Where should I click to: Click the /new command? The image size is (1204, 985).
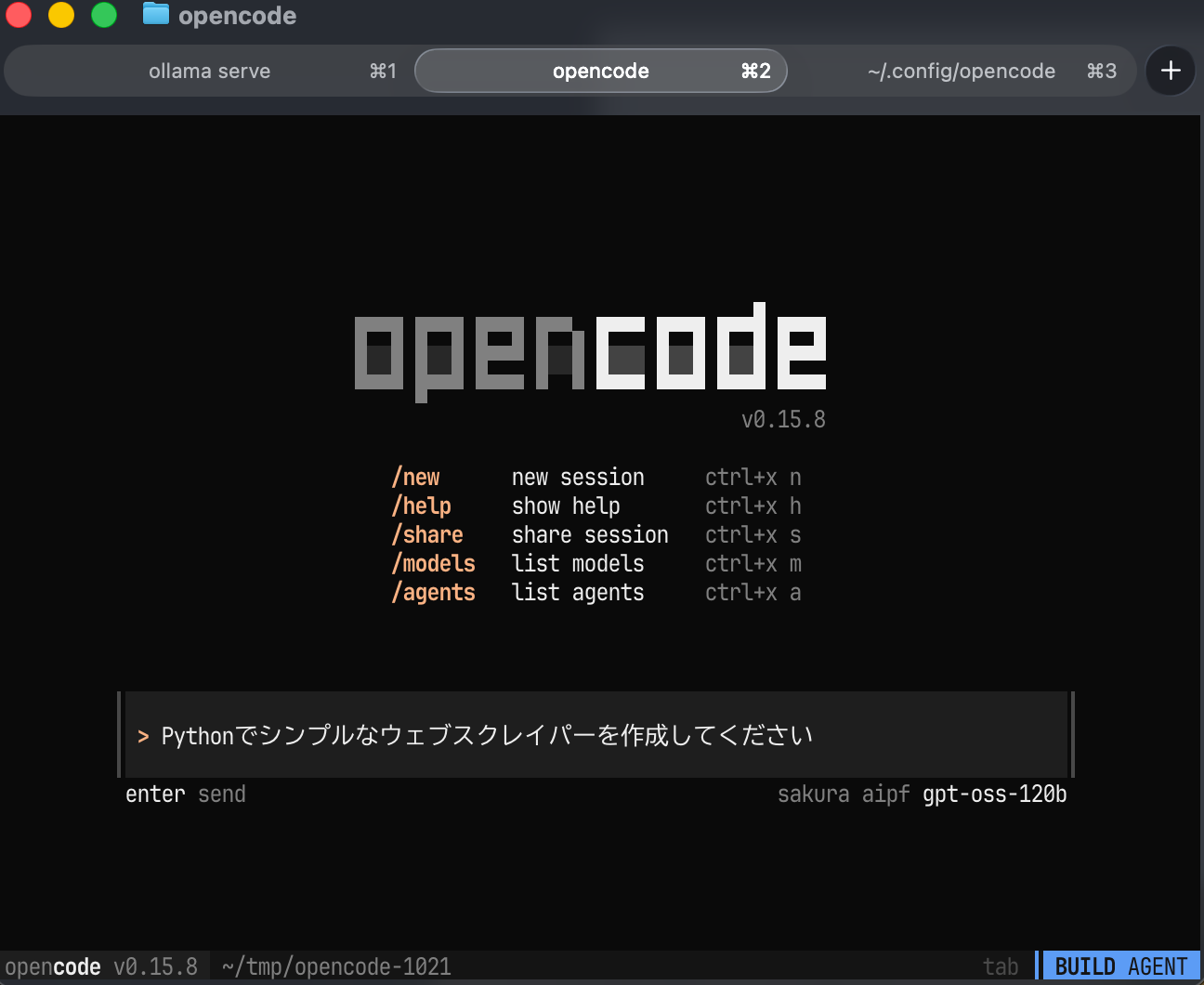pos(416,478)
